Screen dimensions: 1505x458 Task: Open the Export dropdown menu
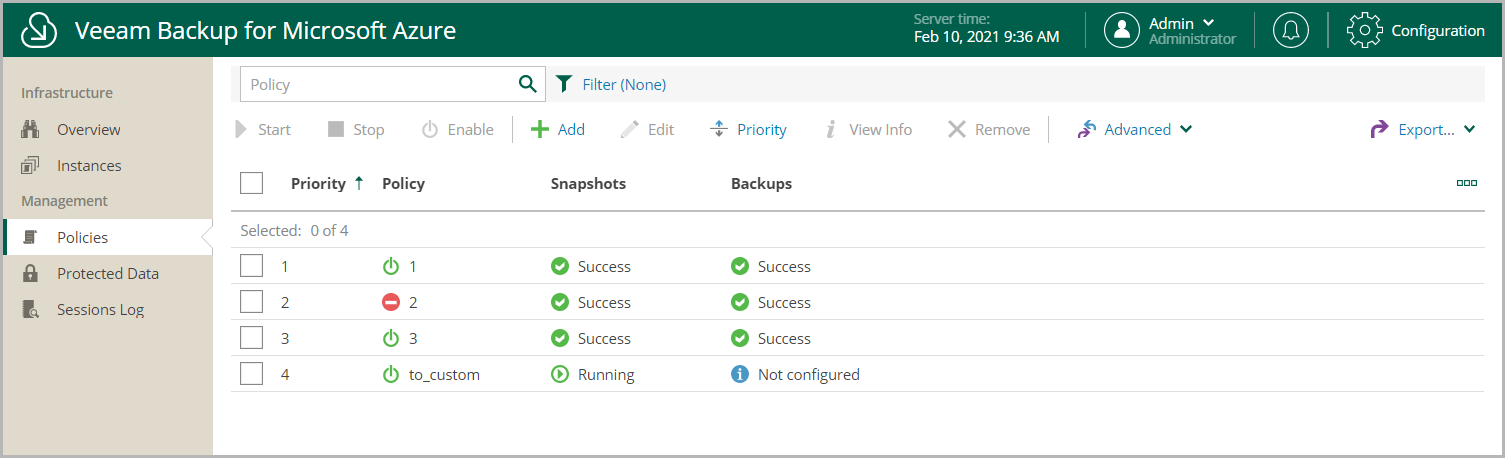(x=1423, y=129)
